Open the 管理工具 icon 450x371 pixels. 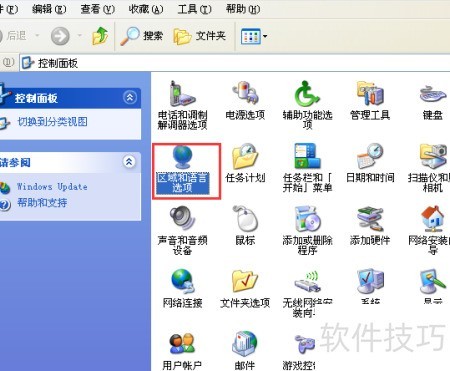click(370, 93)
